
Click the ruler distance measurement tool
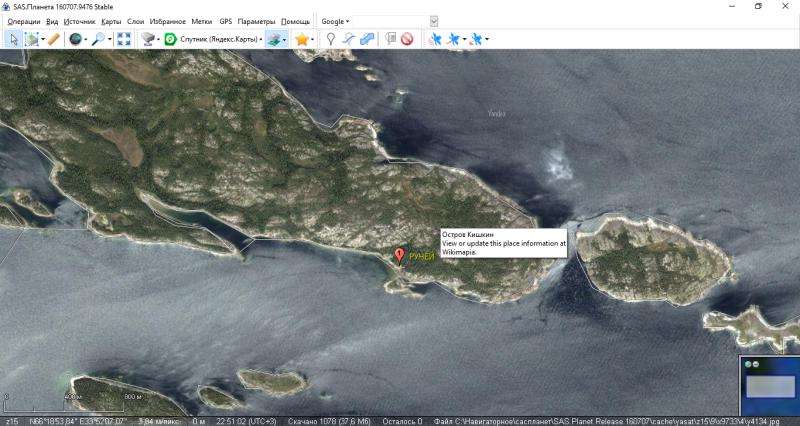55,39
